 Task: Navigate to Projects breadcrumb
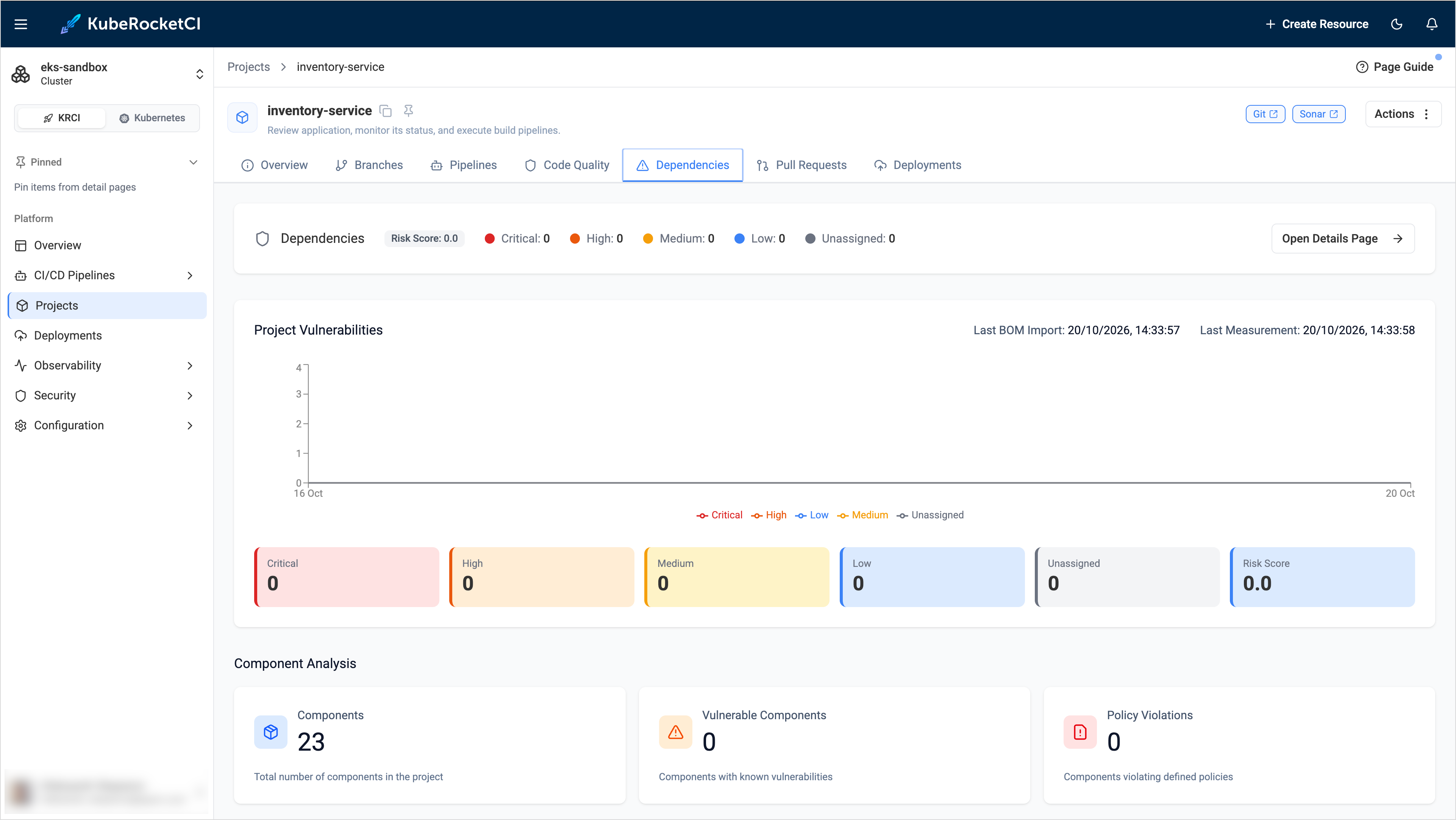(249, 67)
